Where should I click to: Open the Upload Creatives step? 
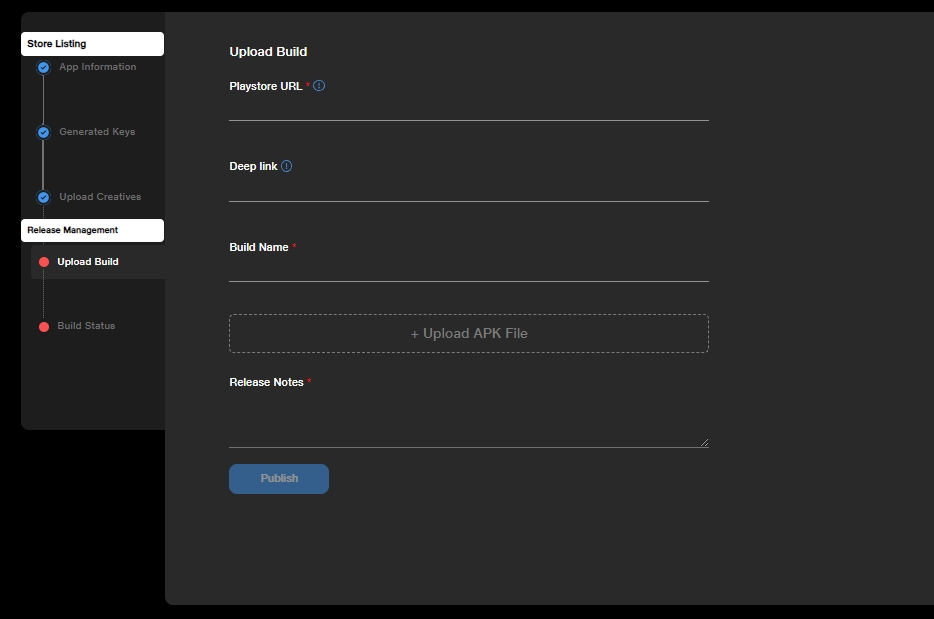click(x=100, y=197)
